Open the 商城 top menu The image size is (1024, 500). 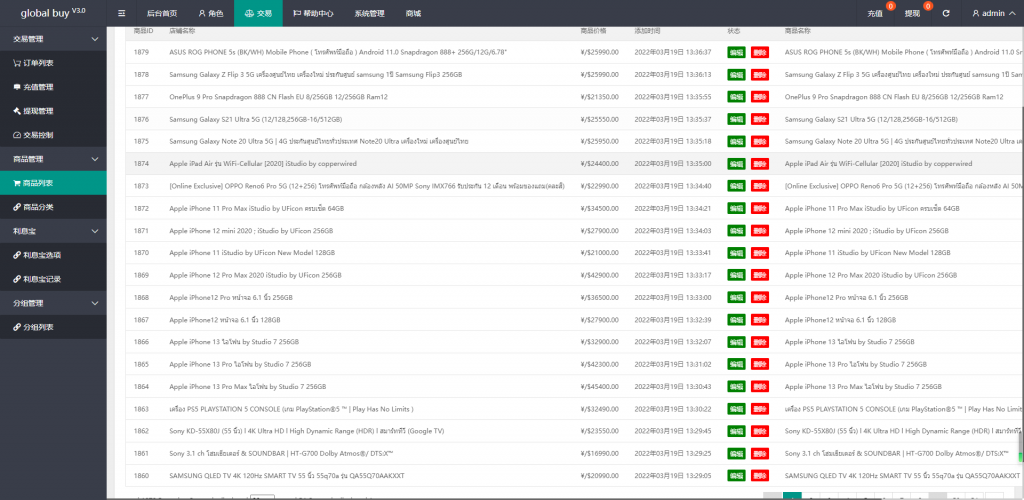coord(413,13)
